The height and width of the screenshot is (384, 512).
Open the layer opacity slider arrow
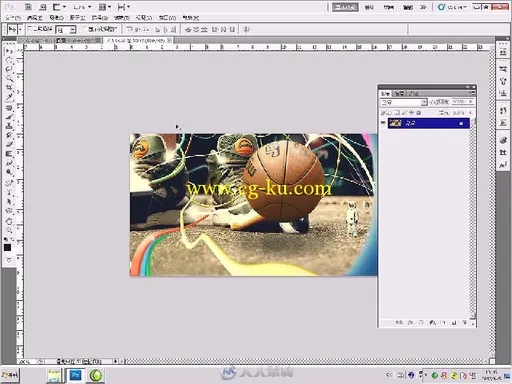(471, 102)
